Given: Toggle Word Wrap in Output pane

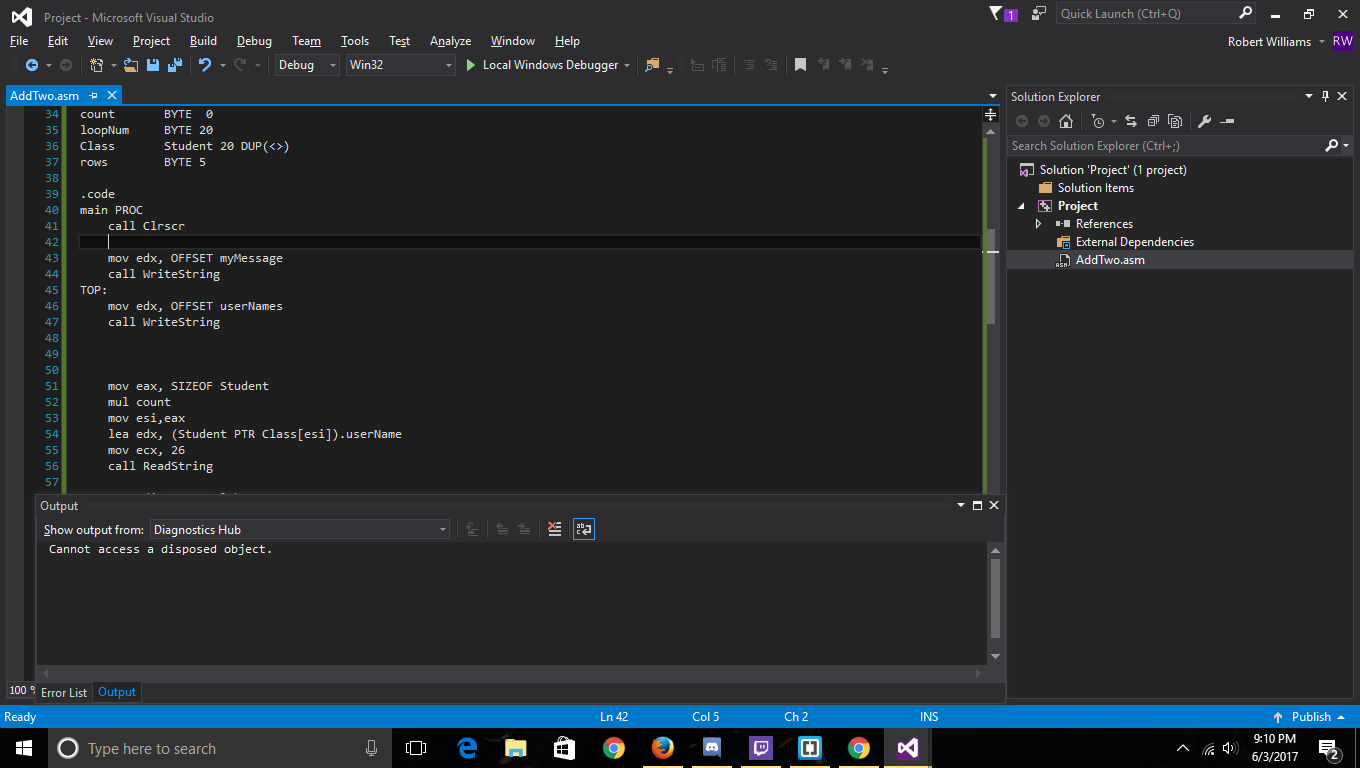Looking at the screenshot, I should [x=584, y=530].
